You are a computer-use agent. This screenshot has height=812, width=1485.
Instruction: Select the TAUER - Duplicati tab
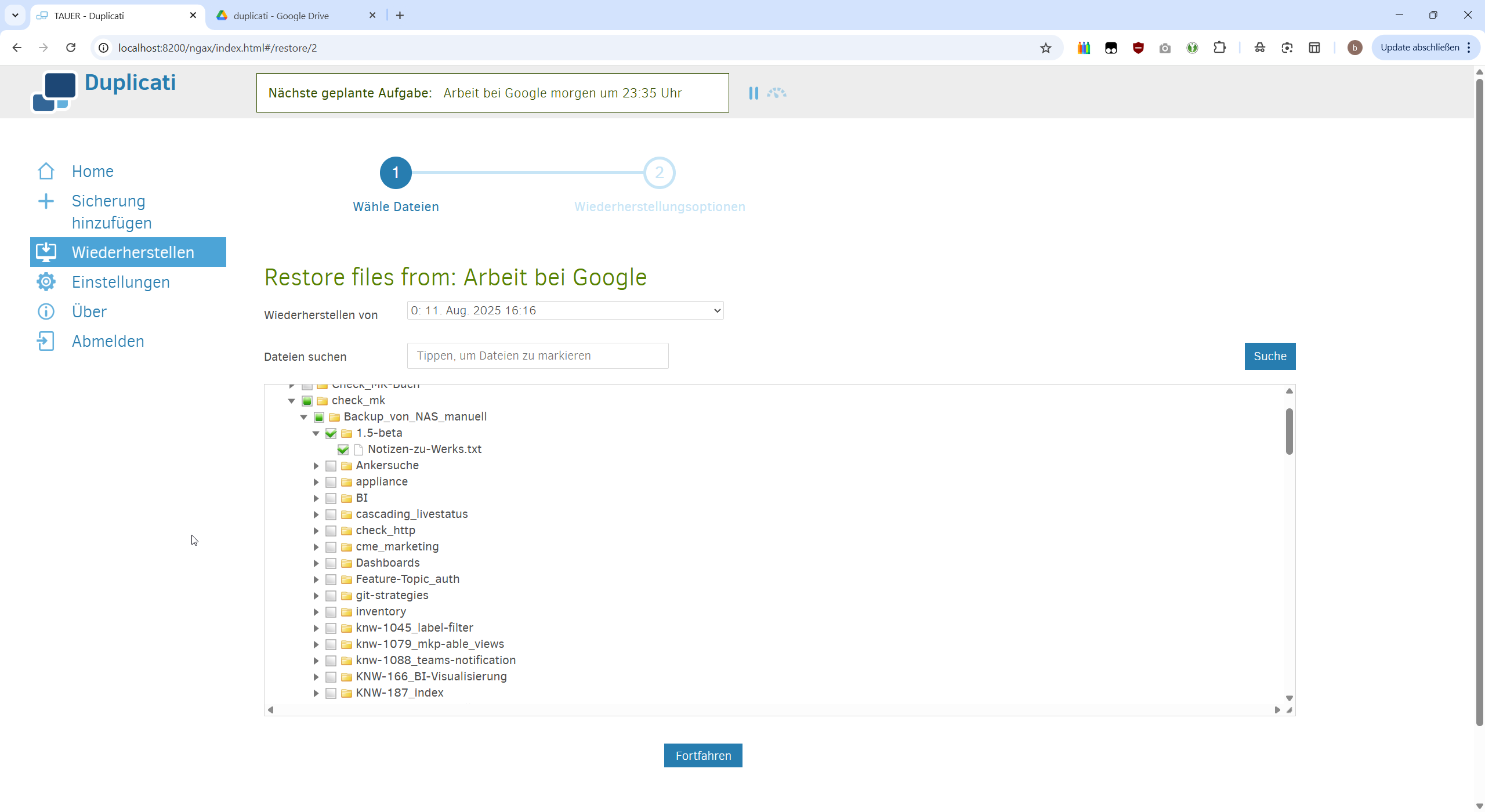click(118, 16)
